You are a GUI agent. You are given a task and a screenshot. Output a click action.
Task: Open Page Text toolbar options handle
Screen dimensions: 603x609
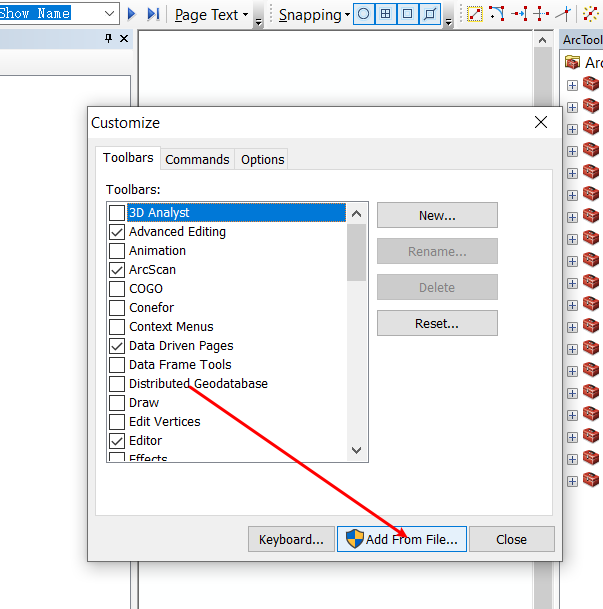point(258,16)
